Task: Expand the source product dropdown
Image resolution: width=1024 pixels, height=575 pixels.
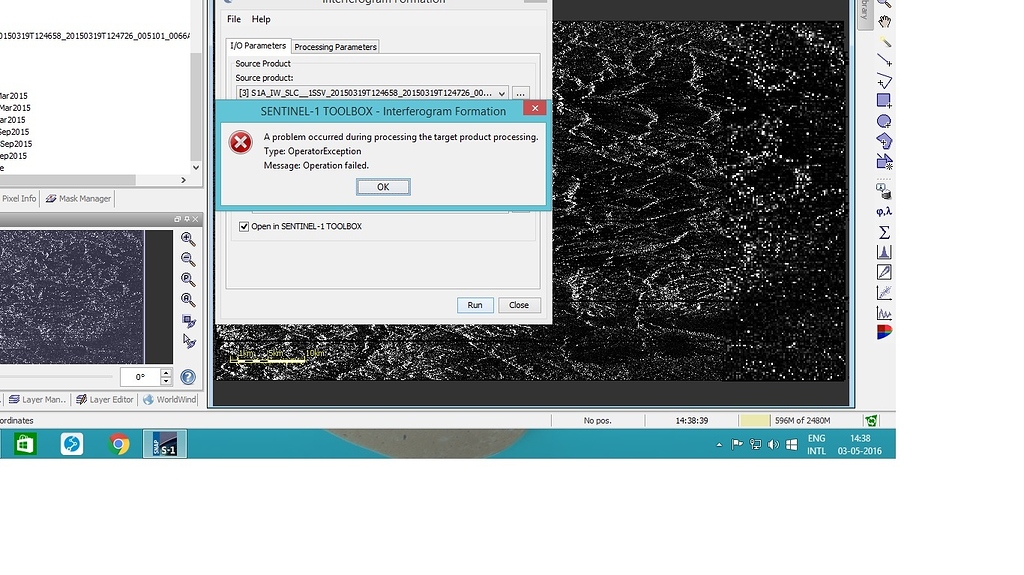Action: tap(502, 93)
